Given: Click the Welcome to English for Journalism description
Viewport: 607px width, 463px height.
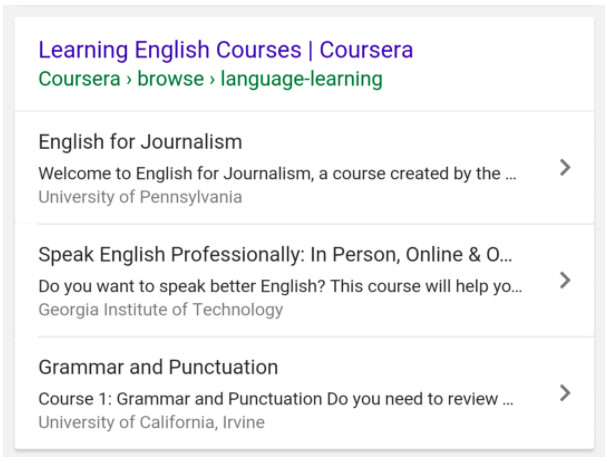Looking at the screenshot, I should 277,173.
